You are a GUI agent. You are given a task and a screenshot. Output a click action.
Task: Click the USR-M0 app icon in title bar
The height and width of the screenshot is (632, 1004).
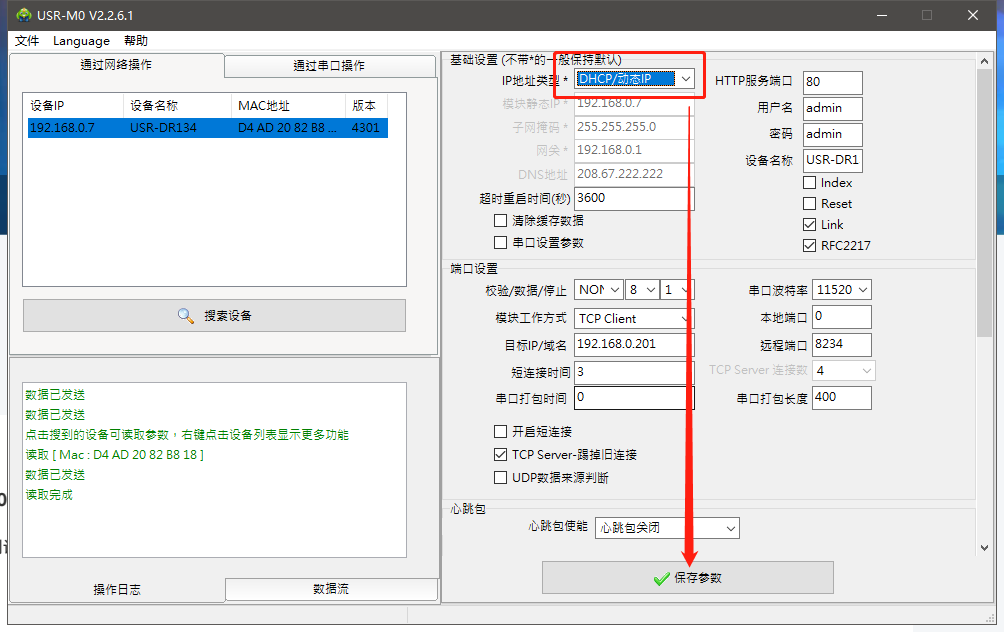click(x=24, y=15)
